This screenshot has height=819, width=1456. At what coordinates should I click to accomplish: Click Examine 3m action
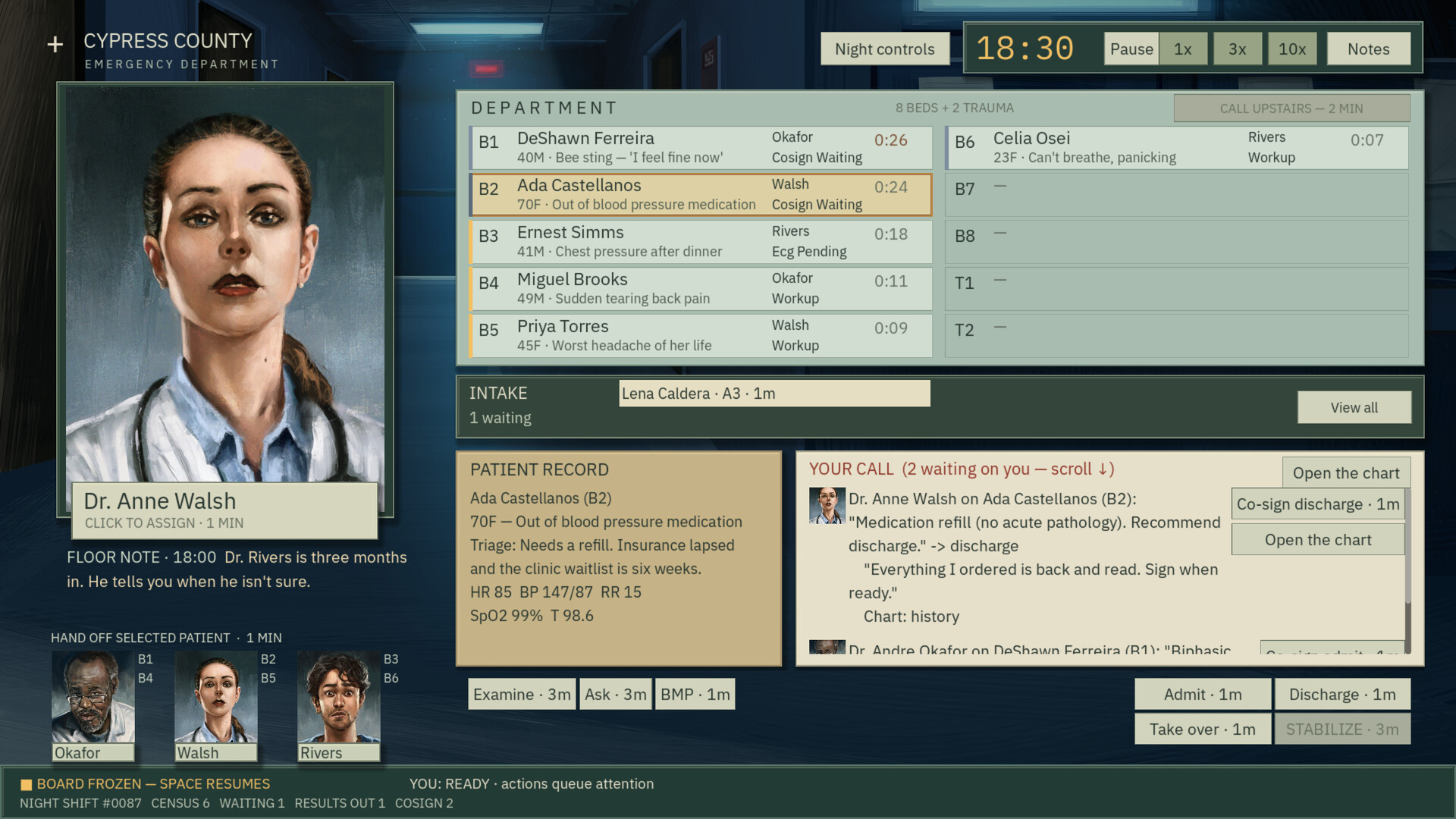pos(522,695)
